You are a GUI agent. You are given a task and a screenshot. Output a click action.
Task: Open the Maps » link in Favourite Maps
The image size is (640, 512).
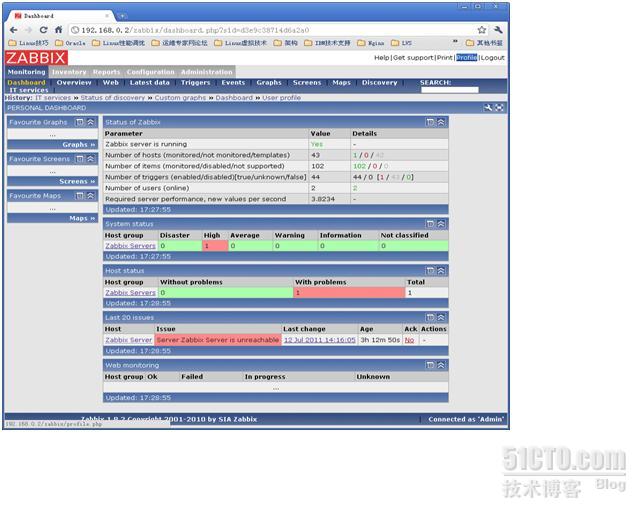point(82,218)
